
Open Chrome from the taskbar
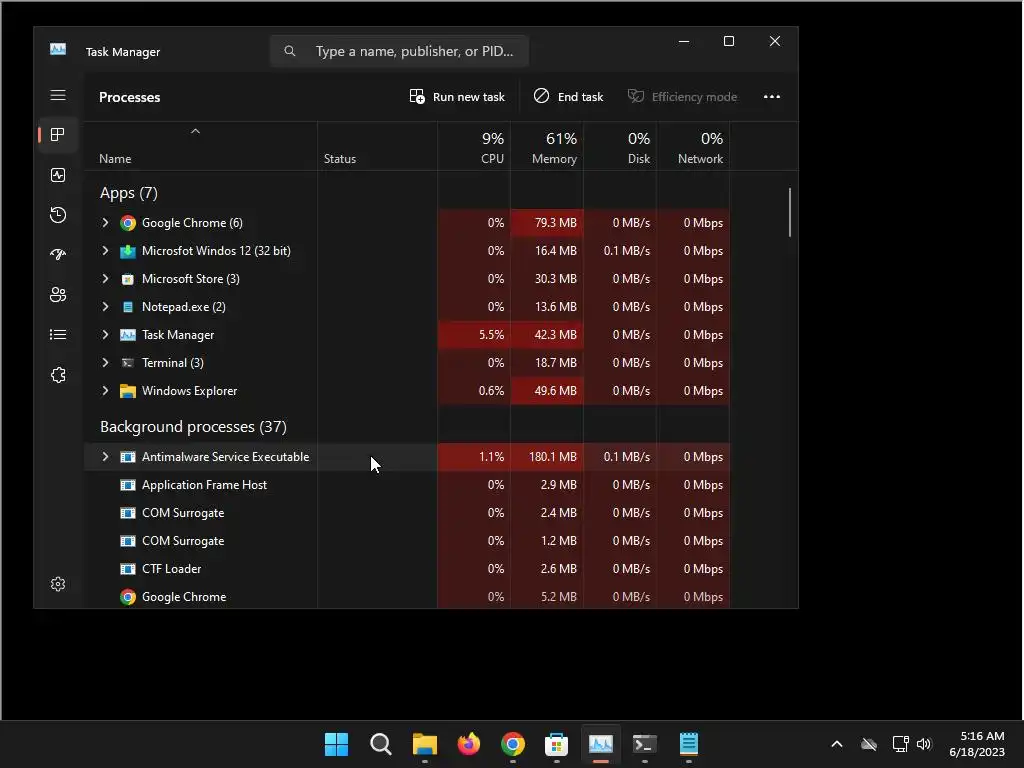tap(513, 744)
